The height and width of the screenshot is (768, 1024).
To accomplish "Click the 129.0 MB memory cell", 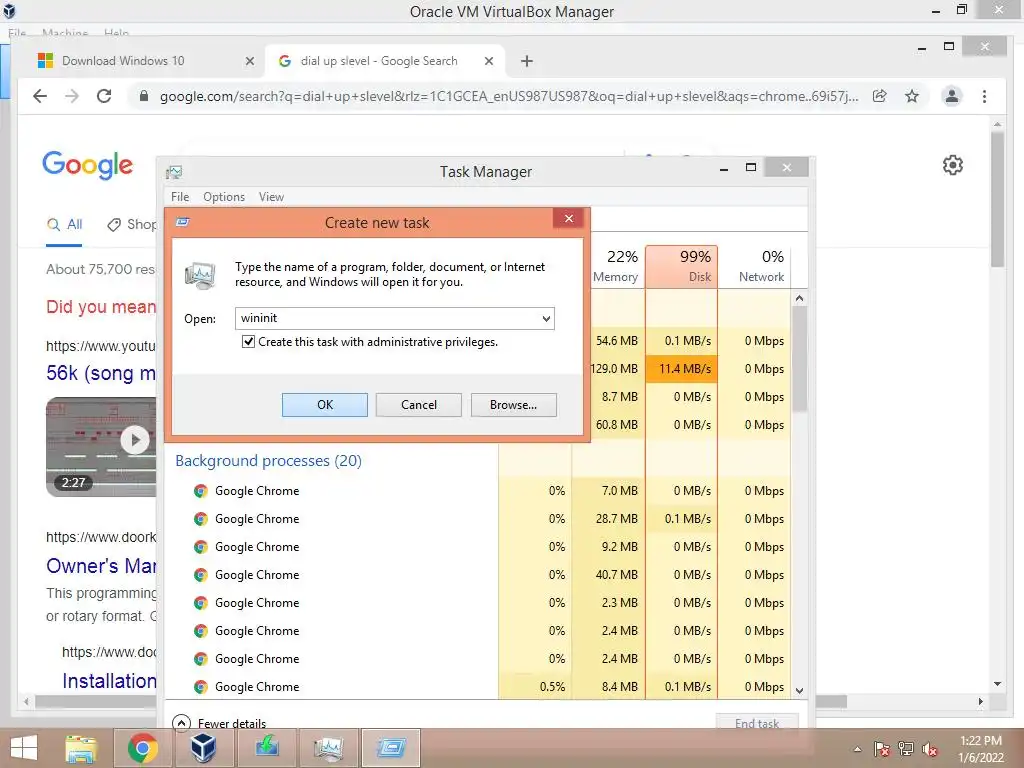I will pos(615,369).
